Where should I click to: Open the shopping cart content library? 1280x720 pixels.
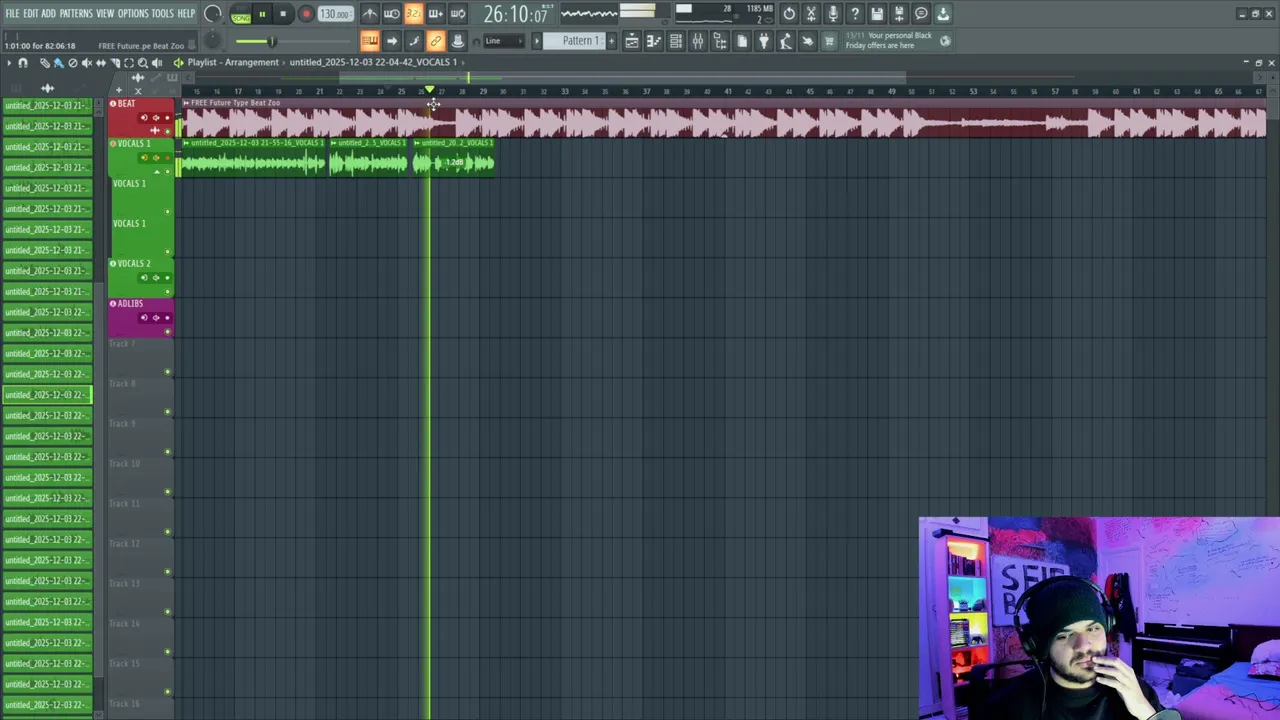point(829,41)
